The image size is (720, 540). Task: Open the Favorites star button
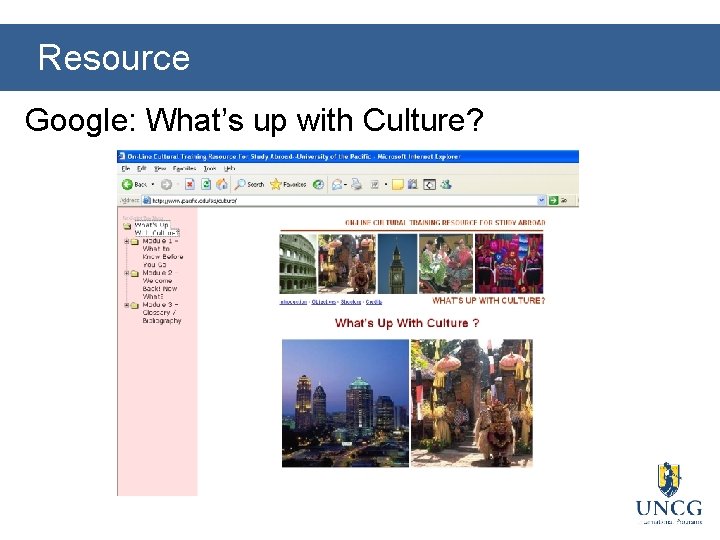(288, 185)
